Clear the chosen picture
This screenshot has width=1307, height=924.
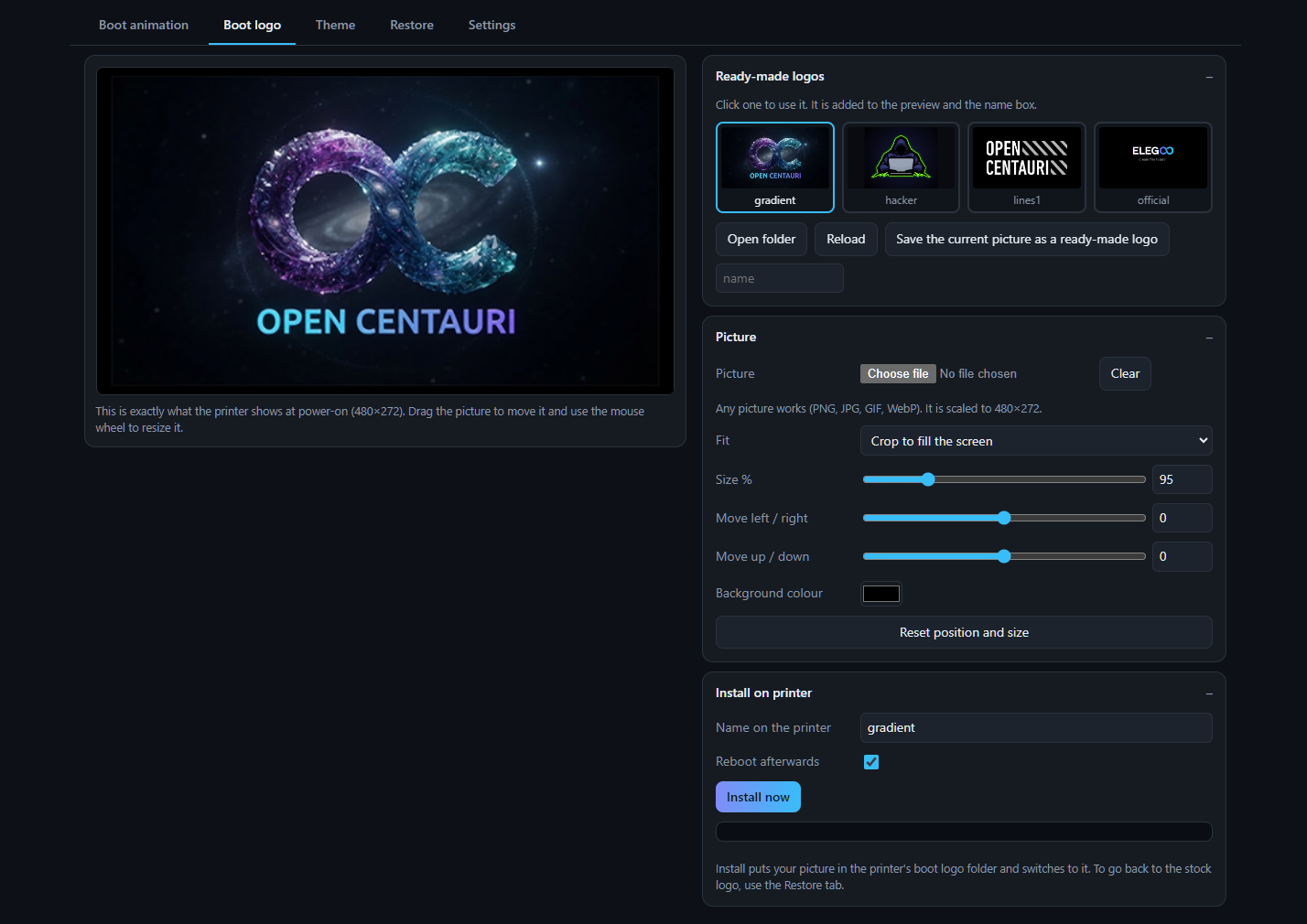pos(1125,373)
